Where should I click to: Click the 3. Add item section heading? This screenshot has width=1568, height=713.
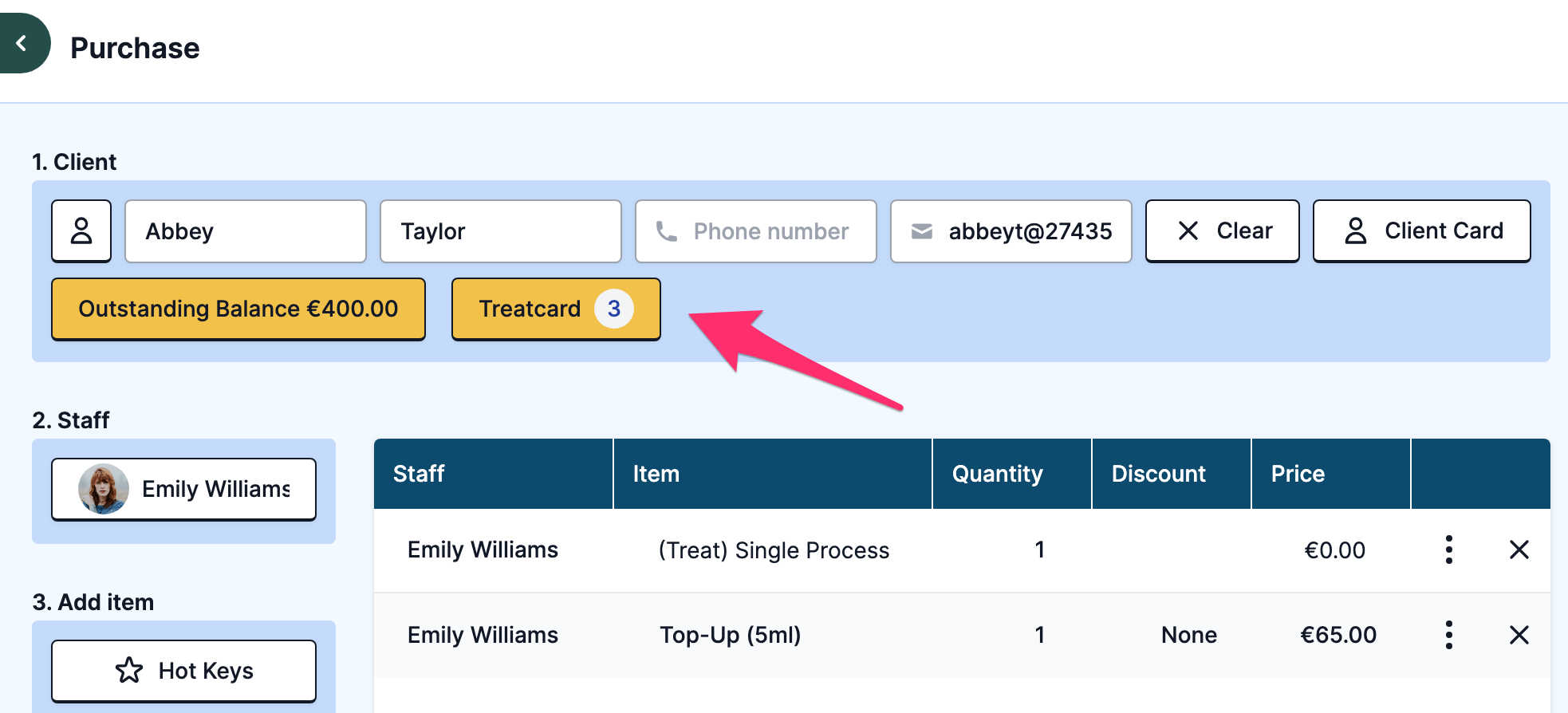93,602
